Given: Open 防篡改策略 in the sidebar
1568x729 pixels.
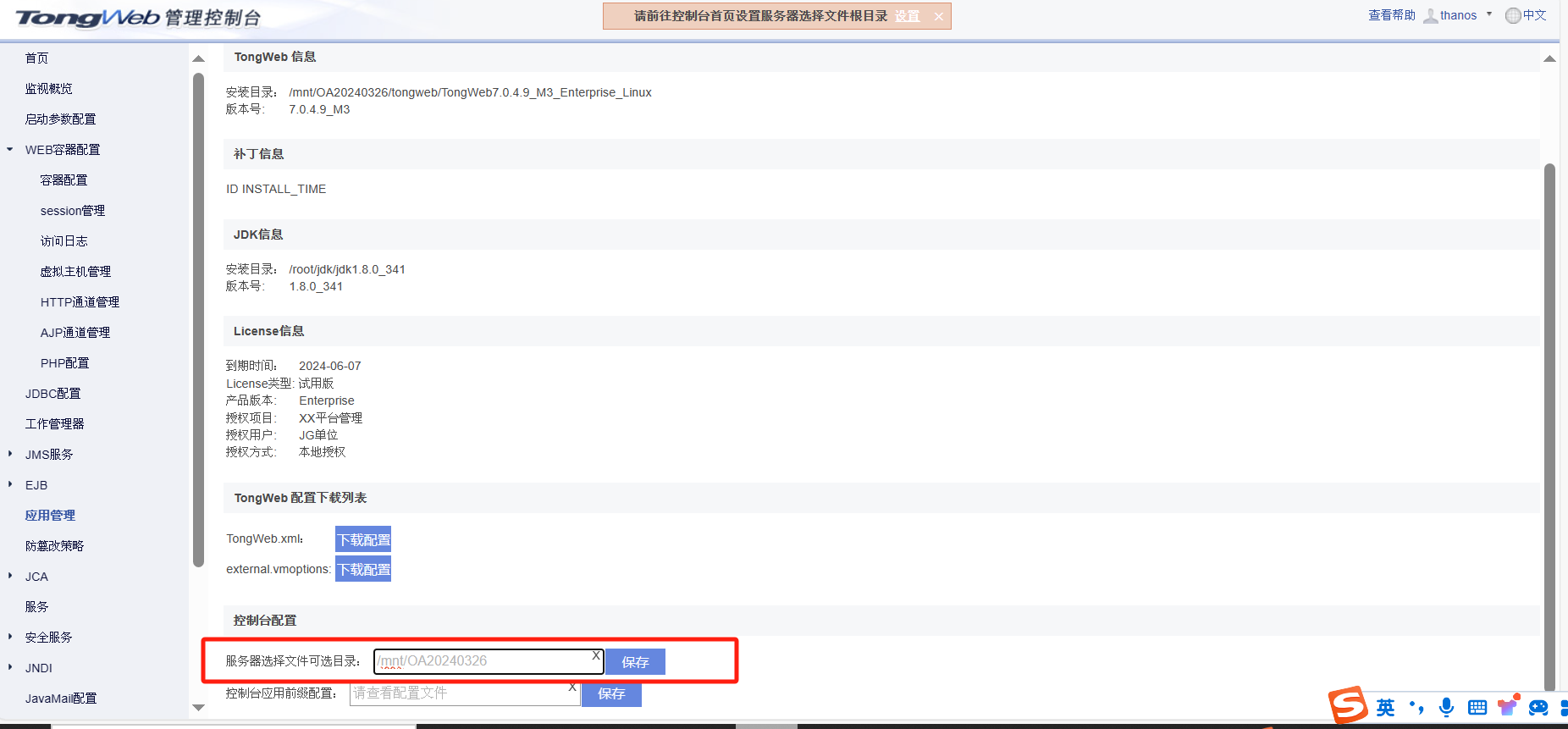Looking at the screenshot, I should click(x=54, y=545).
